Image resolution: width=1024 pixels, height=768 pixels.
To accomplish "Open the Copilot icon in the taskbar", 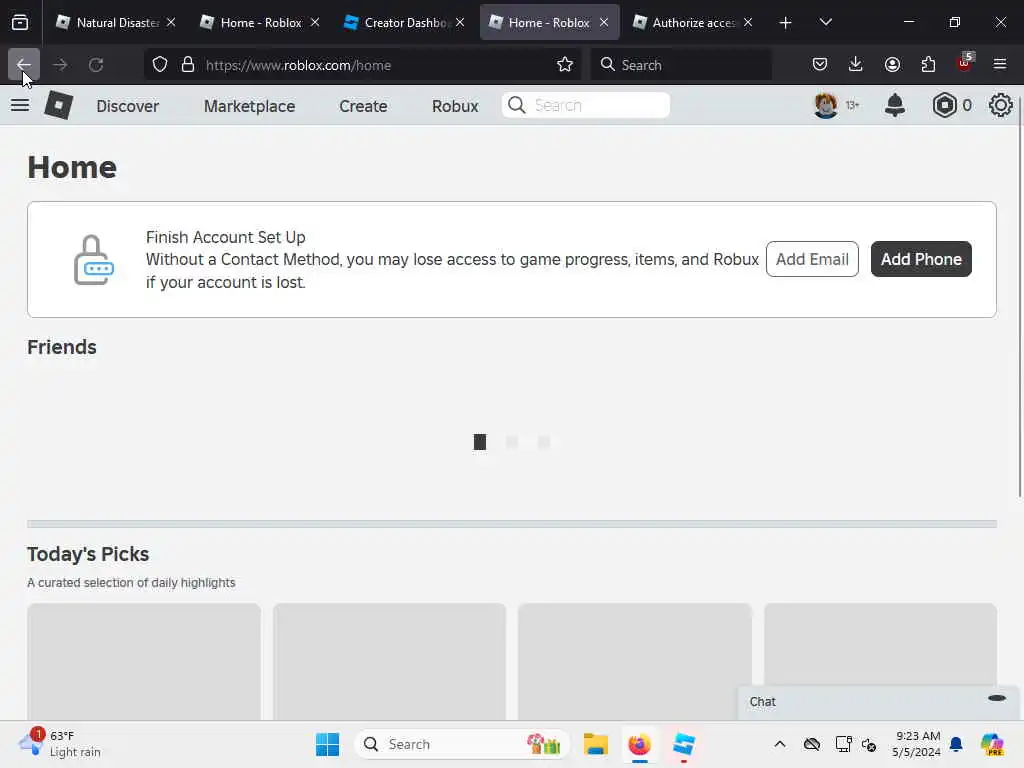I will [x=992, y=744].
